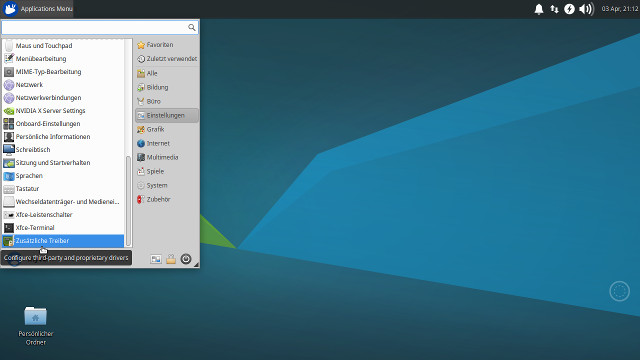
Task: Open the power manager indicator in panel
Action: 569,9
